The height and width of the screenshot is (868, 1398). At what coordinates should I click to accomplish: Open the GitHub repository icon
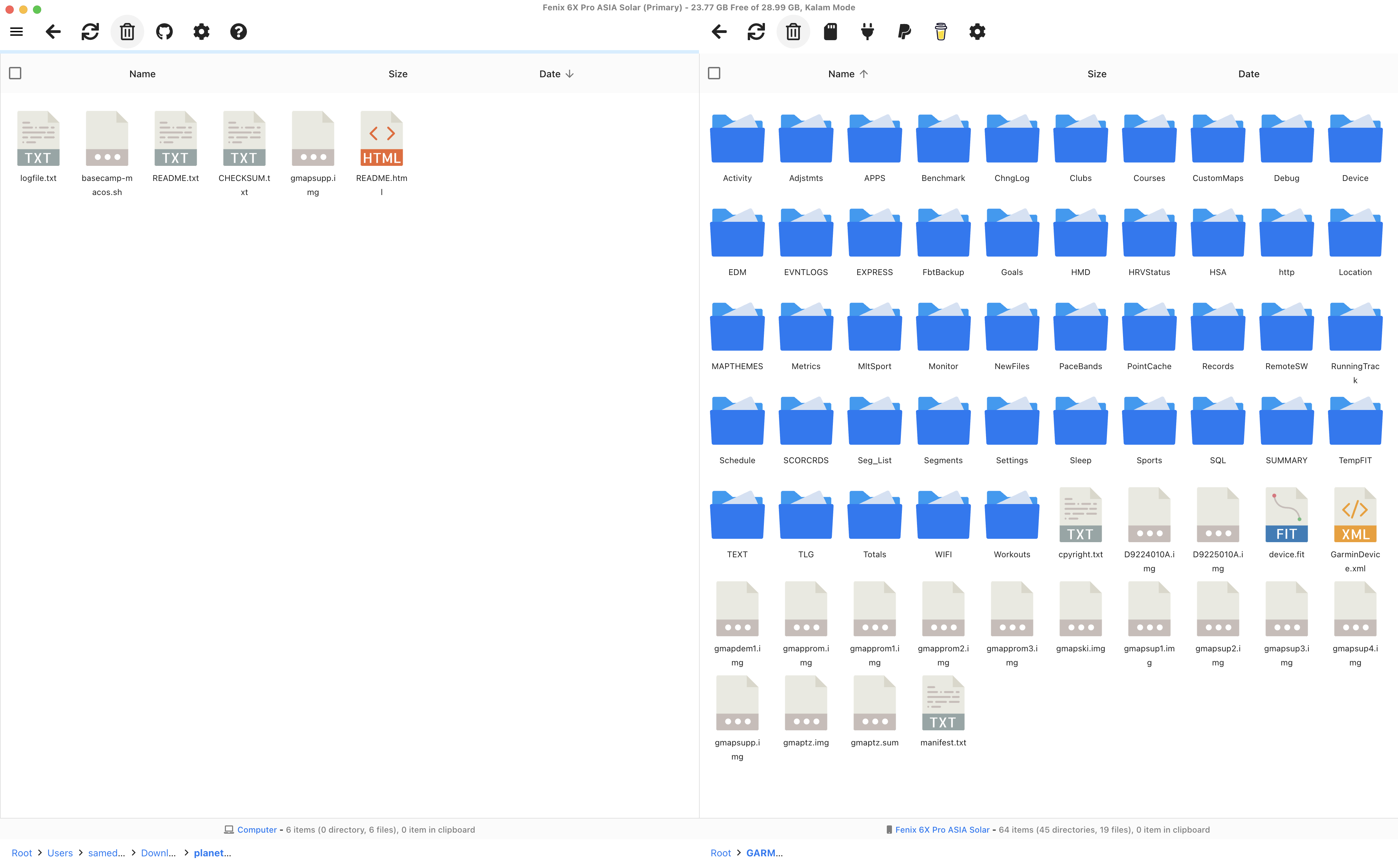click(164, 32)
